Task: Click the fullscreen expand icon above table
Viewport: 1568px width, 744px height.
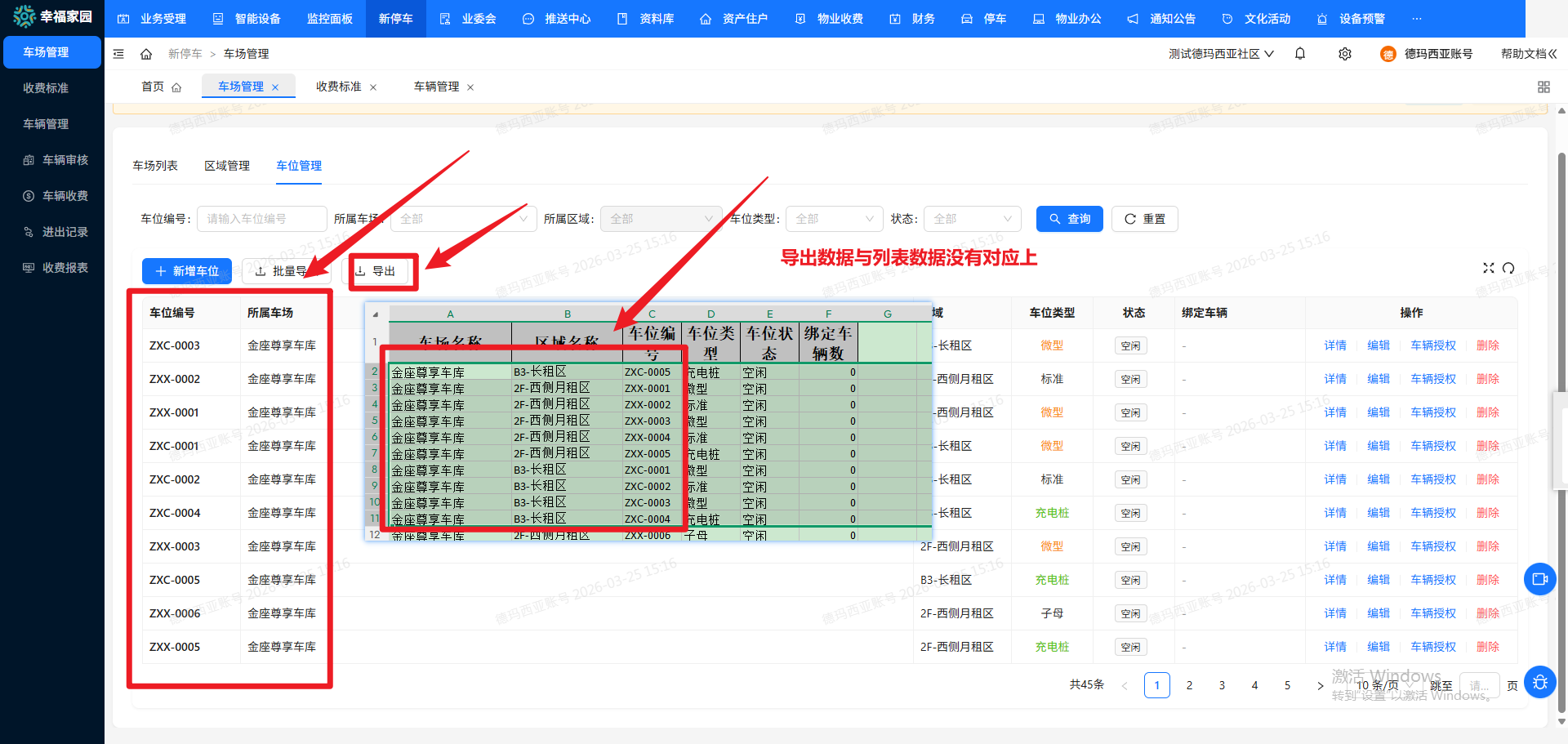Action: [1488, 268]
